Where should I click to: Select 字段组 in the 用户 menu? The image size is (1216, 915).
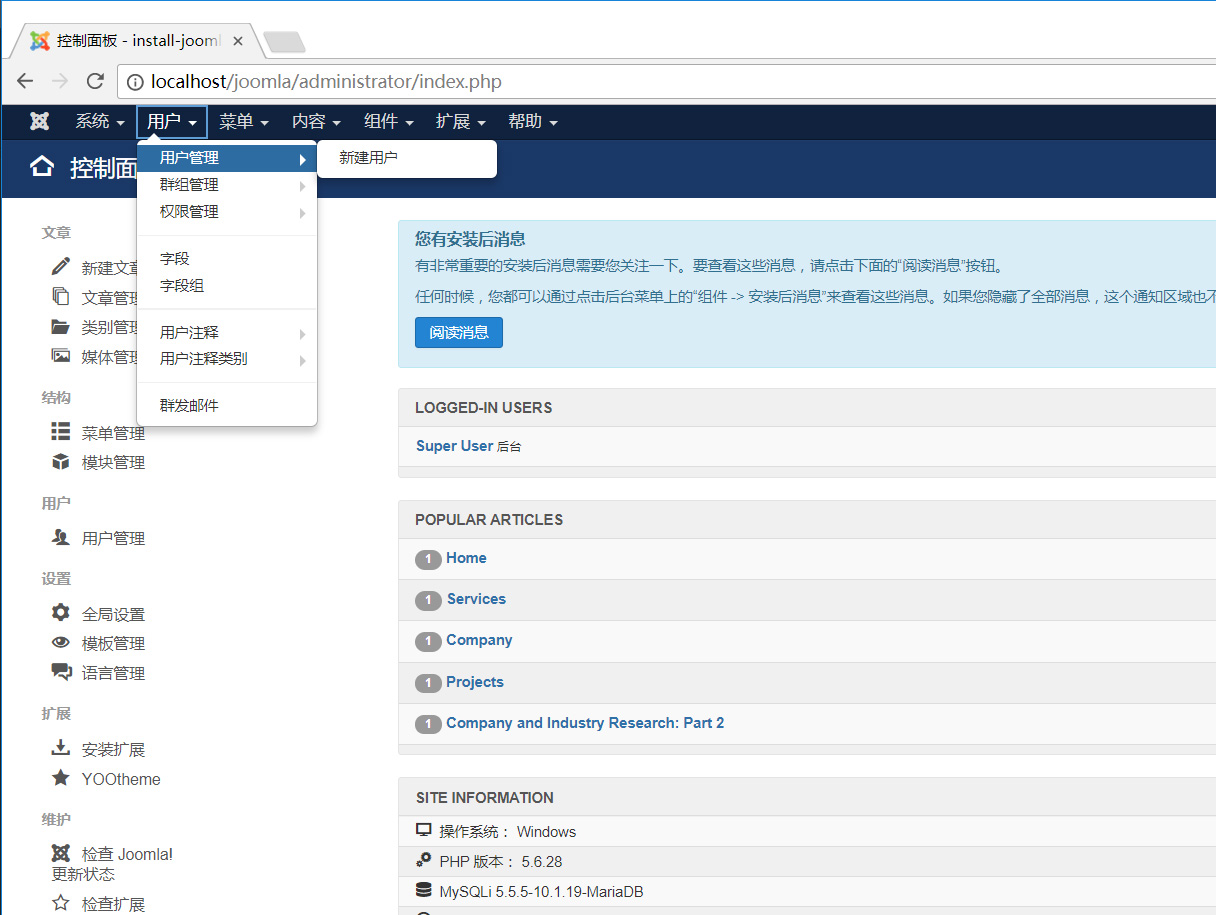tap(182, 286)
